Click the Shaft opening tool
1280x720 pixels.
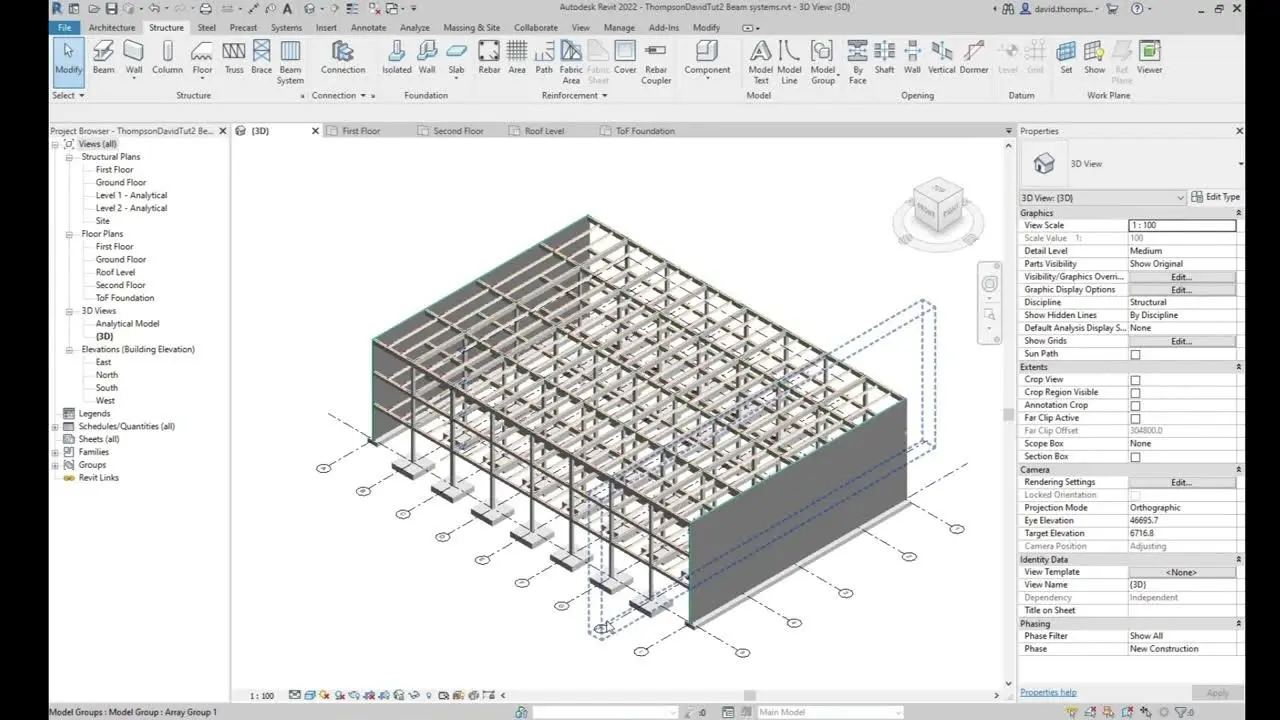point(884,58)
